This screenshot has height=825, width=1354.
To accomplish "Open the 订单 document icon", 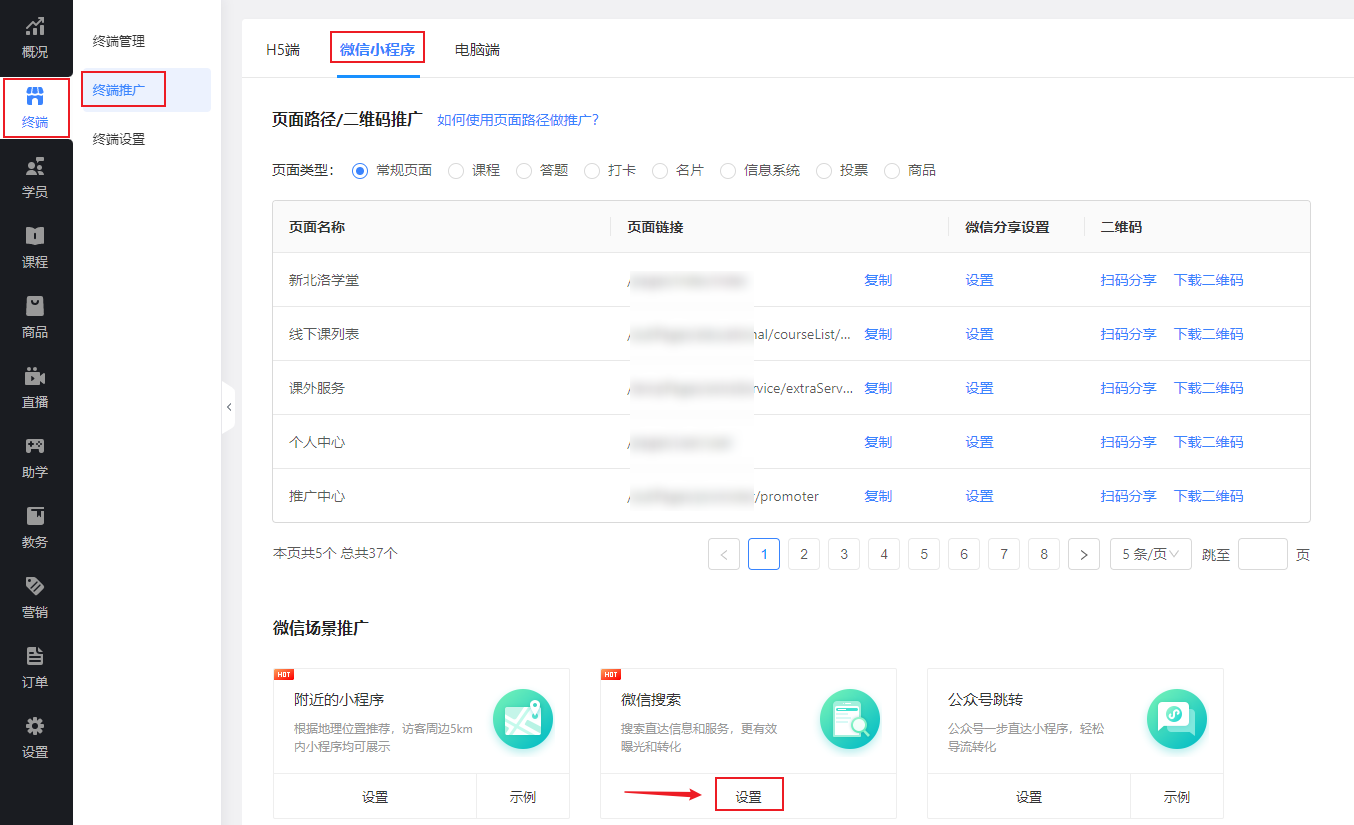I will [x=35, y=657].
